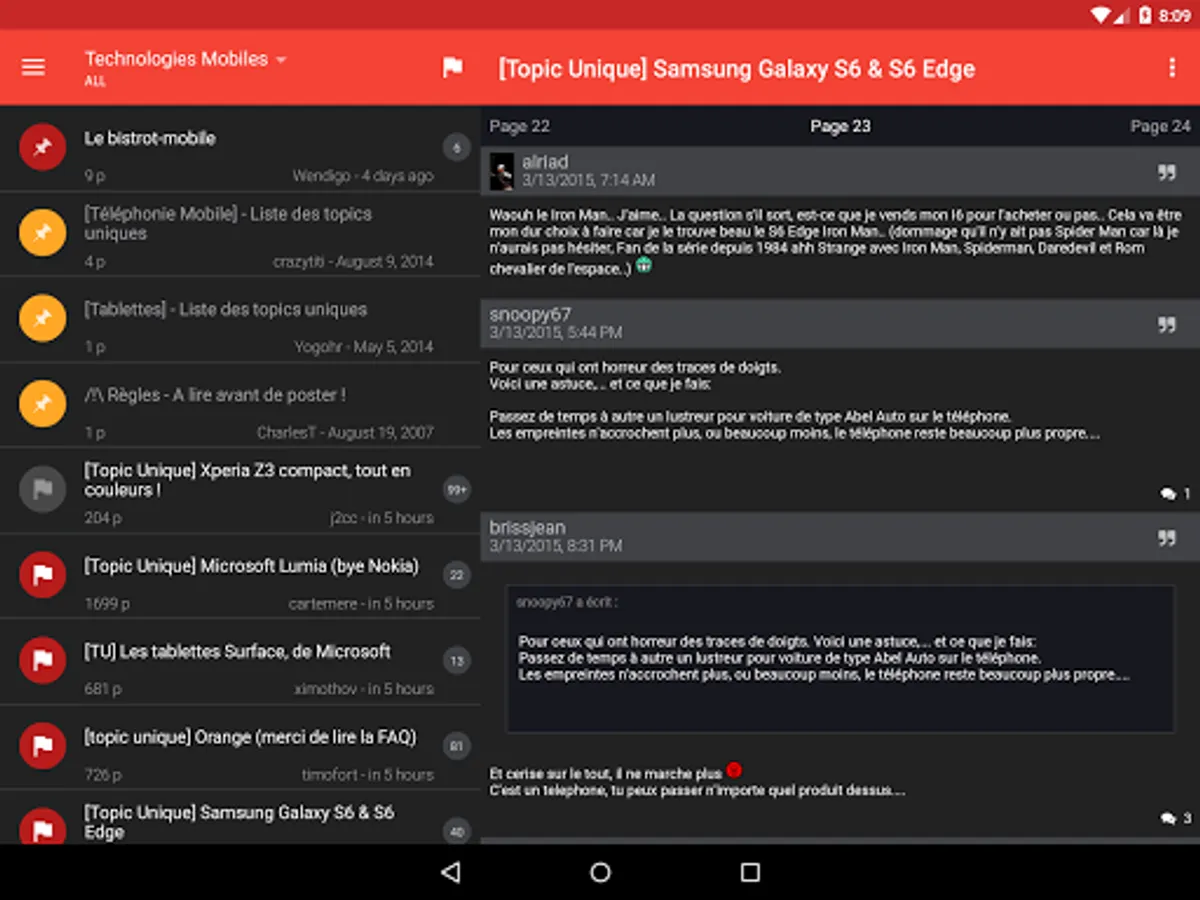Open Xperia Z3 compact, tout en couleurs topic
This screenshot has height=900, width=1200.
point(240,491)
